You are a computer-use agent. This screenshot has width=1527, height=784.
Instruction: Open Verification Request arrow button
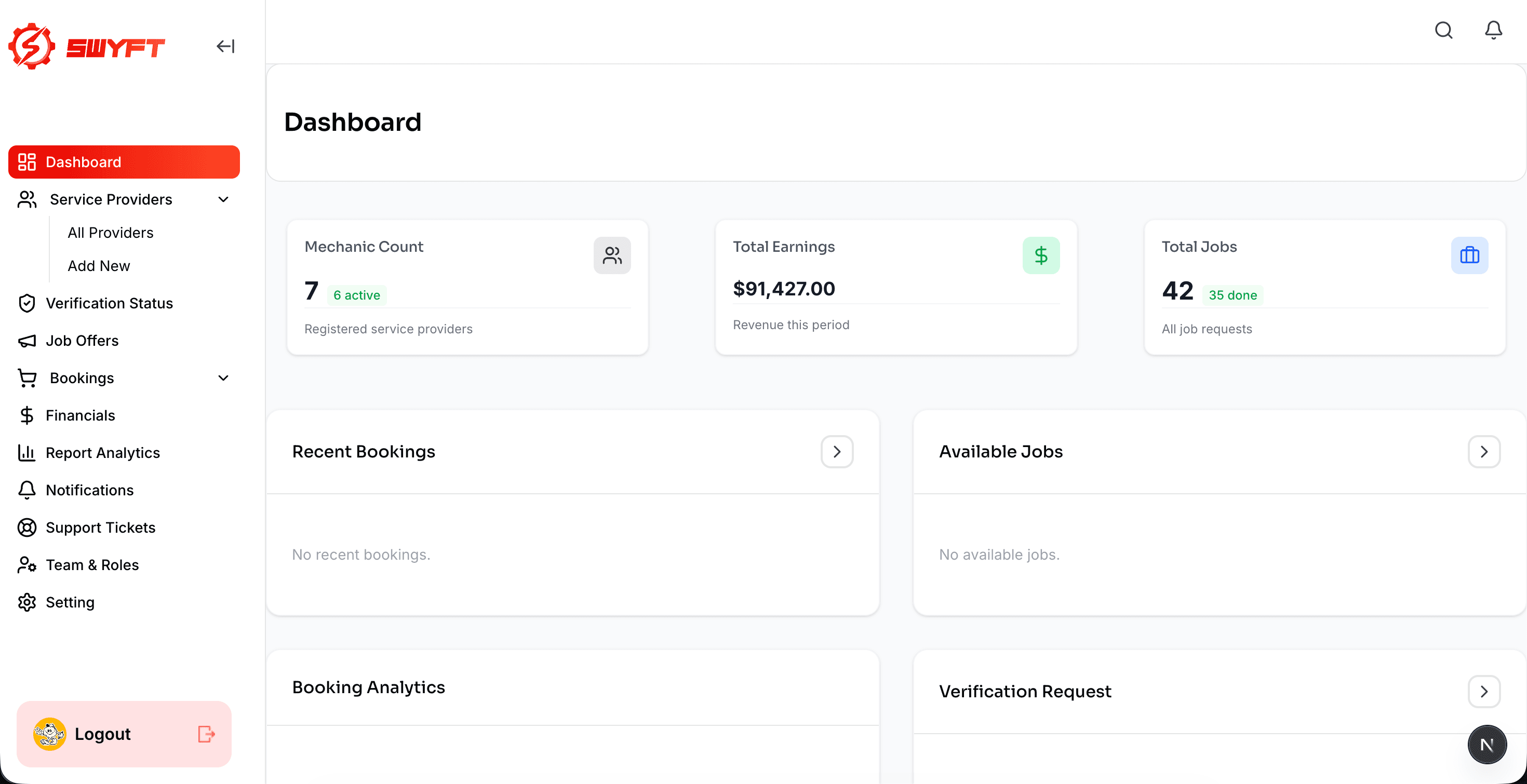click(1484, 691)
